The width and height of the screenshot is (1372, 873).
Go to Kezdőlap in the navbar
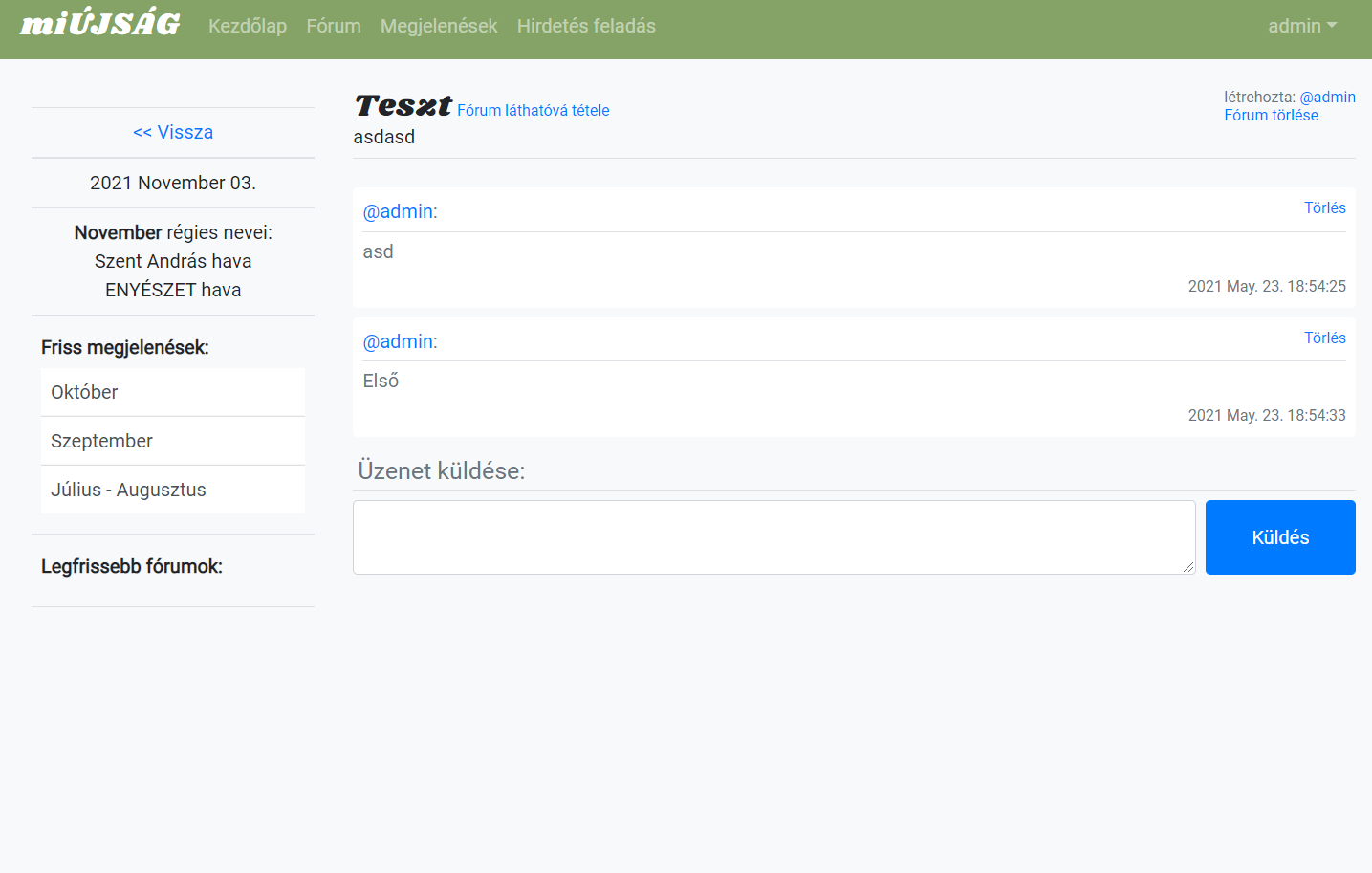tap(248, 26)
